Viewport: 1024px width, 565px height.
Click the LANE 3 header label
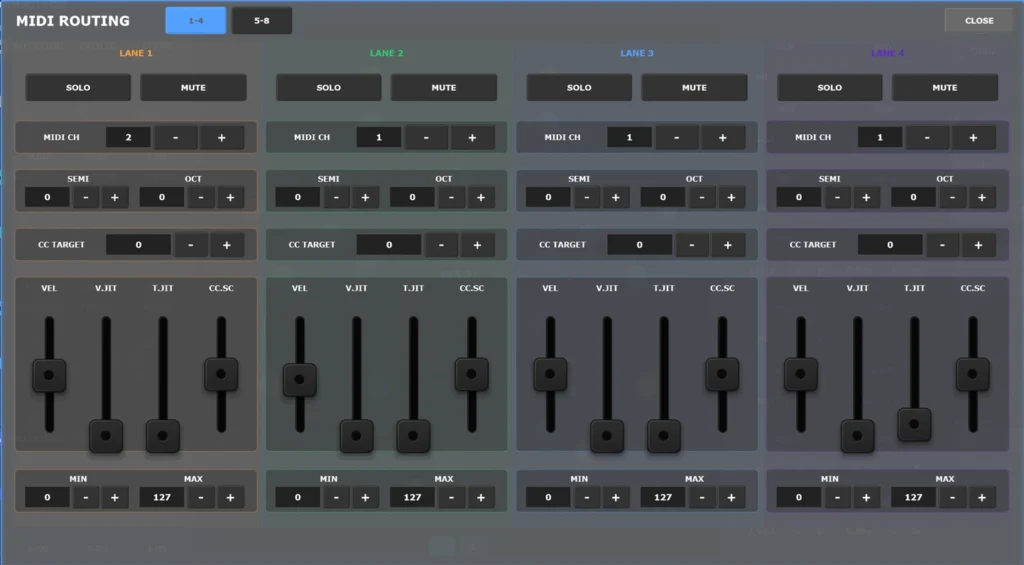pyautogui.click(x=637, y=53)
